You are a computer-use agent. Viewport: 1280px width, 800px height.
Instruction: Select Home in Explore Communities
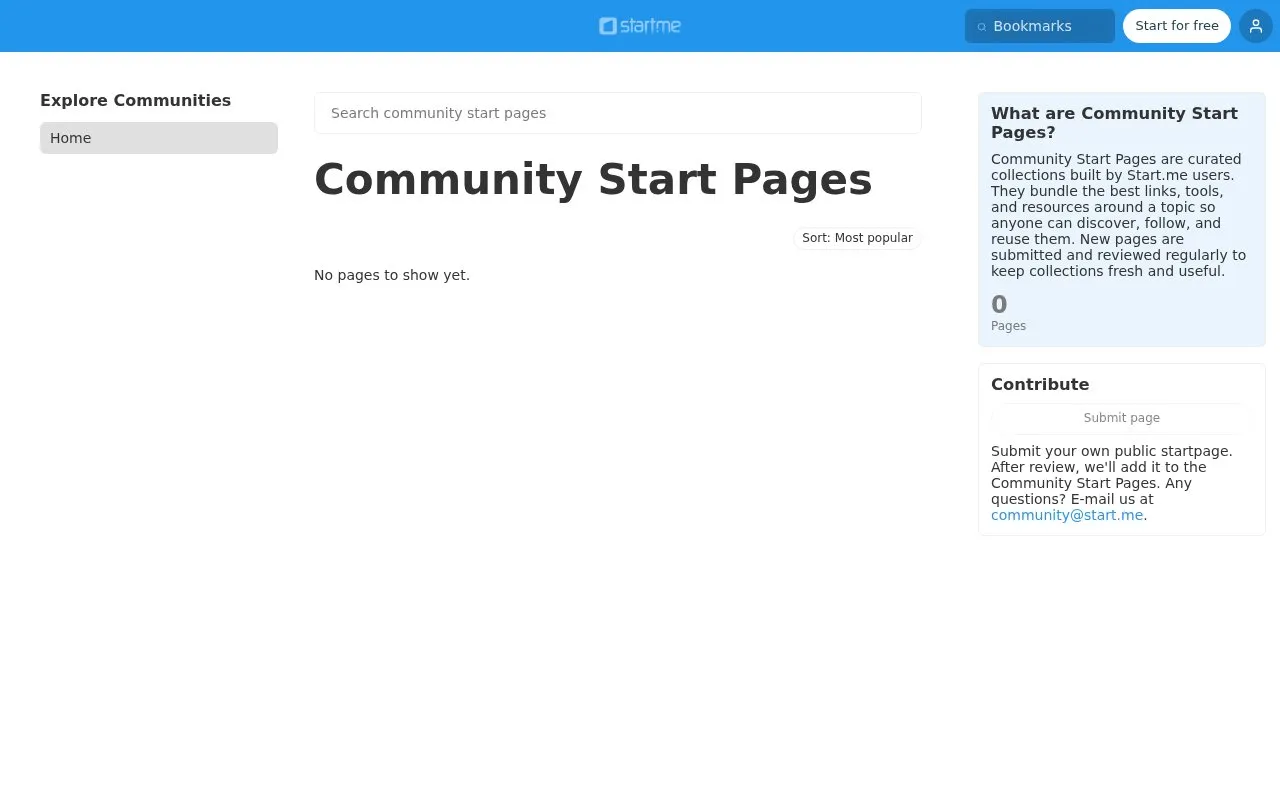[x=159, y=138]
